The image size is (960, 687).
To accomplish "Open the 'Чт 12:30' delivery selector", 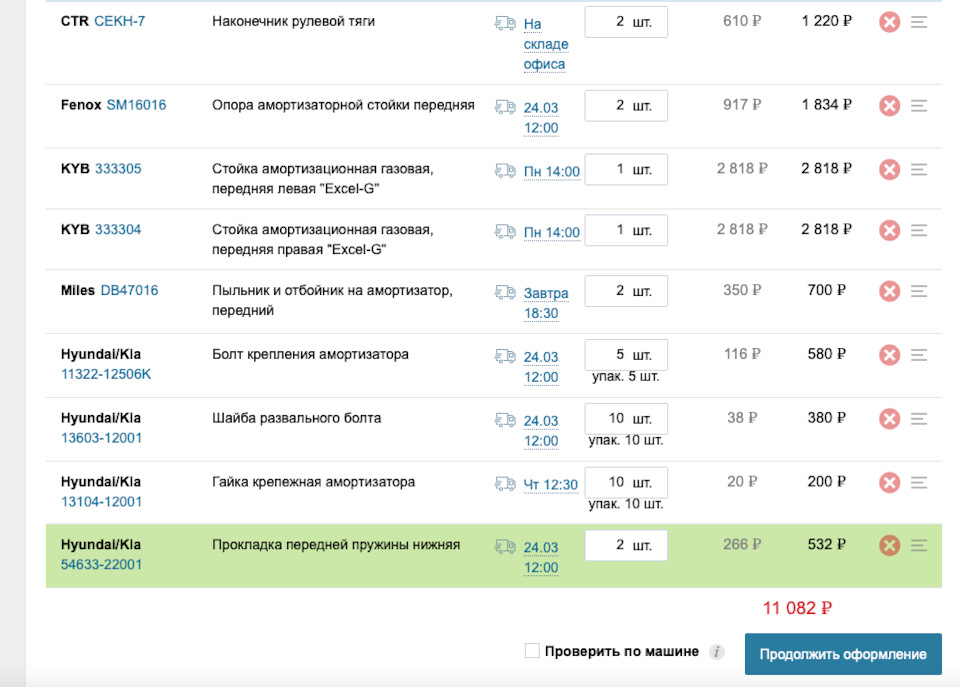I will 550,485.
